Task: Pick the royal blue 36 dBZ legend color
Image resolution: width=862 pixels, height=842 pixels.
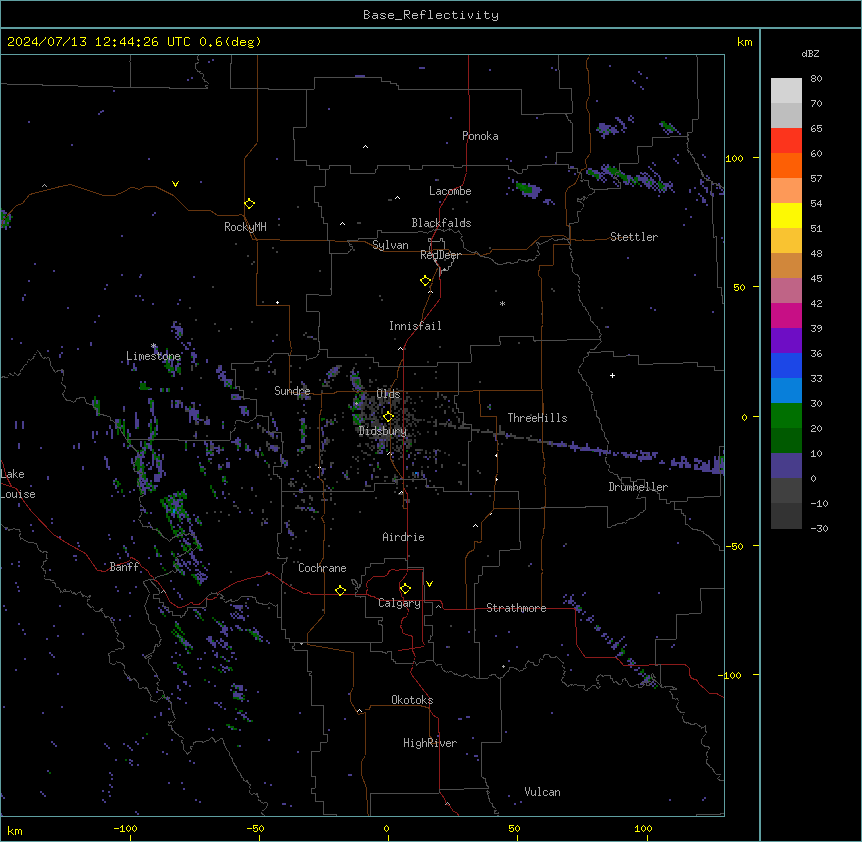Action: 786,365
